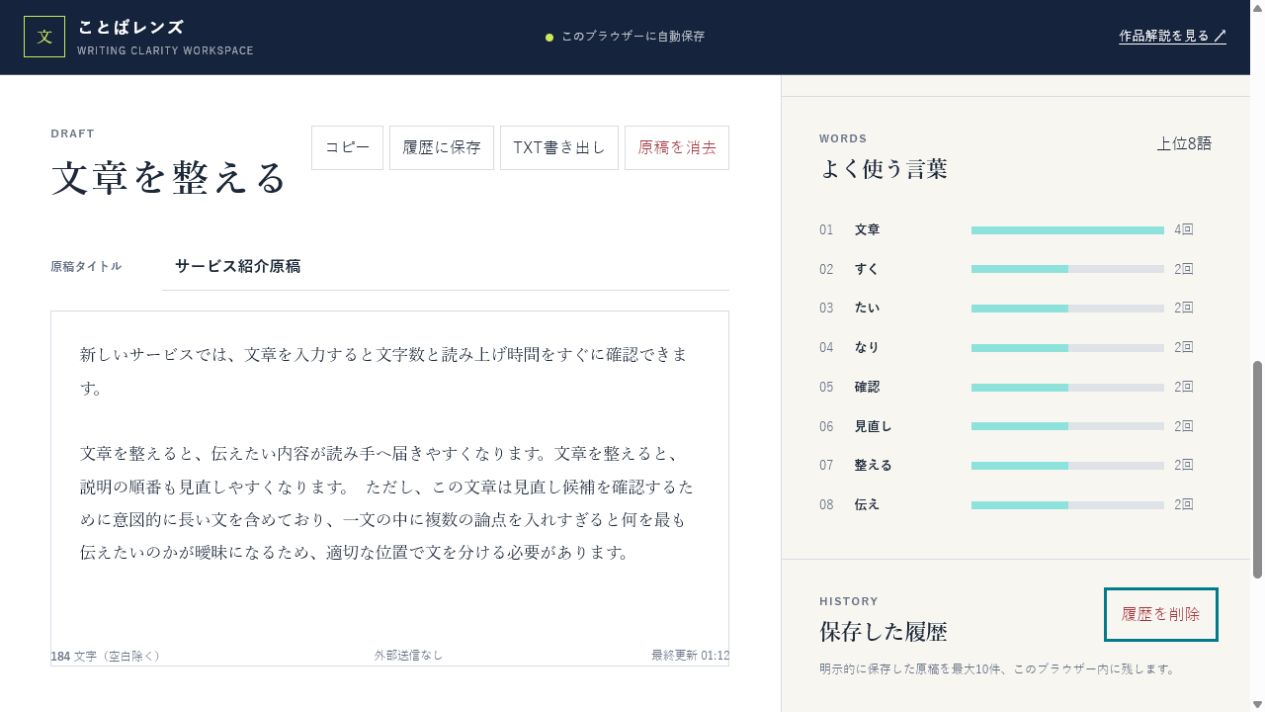
Task: Clear draft with 原稿を消去 button
Action: point(677,148)
